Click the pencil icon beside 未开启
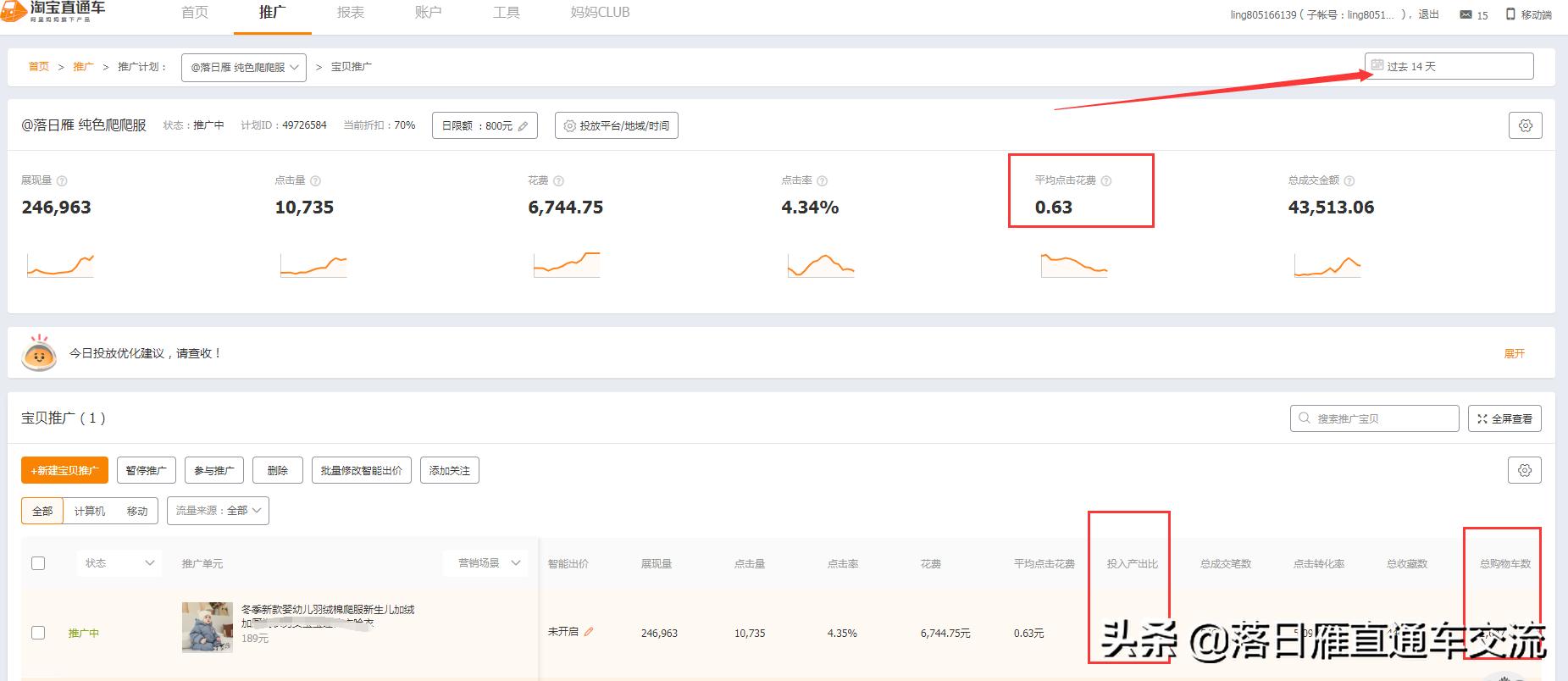Viewport: 1568px width, 681px height. (589, 632)
